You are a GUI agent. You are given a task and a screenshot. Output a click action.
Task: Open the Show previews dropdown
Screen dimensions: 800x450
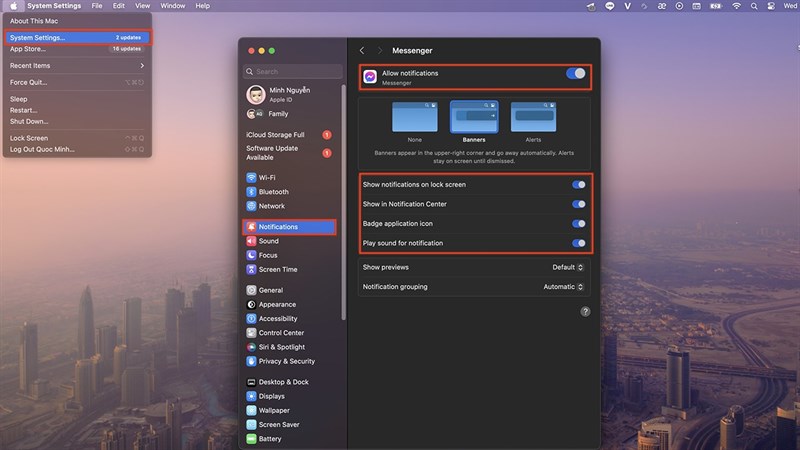click(x=568, y=267)
